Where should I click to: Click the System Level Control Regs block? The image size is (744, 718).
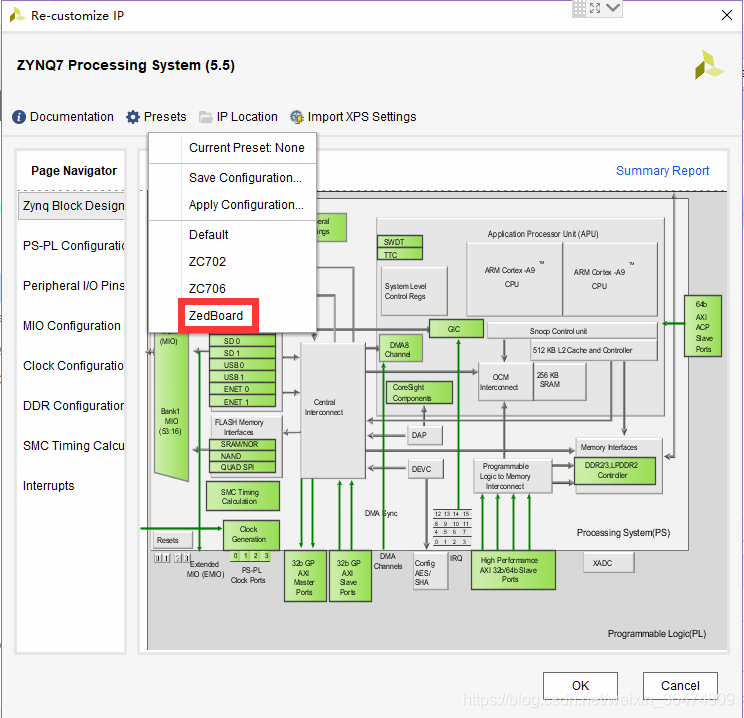pos(414,291)
